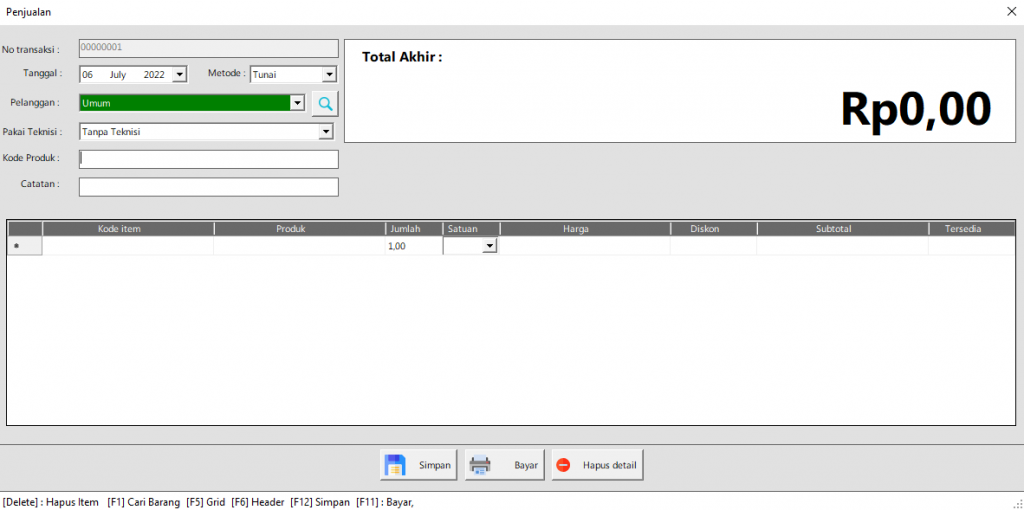Click the Kode Produk input field
The image size is (1024, 510).
(209, 159)
